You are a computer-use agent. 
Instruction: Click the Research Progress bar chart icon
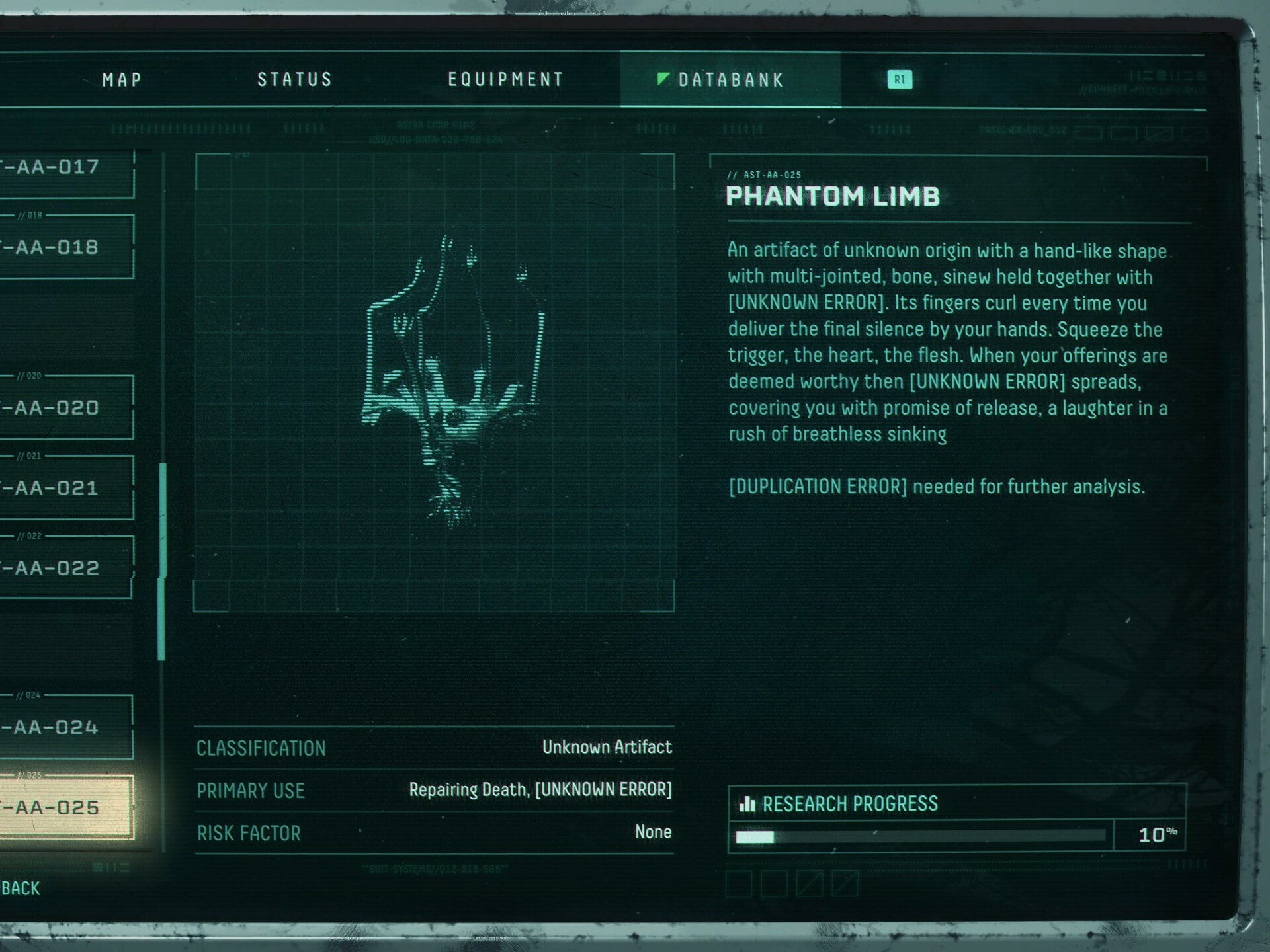747,803
